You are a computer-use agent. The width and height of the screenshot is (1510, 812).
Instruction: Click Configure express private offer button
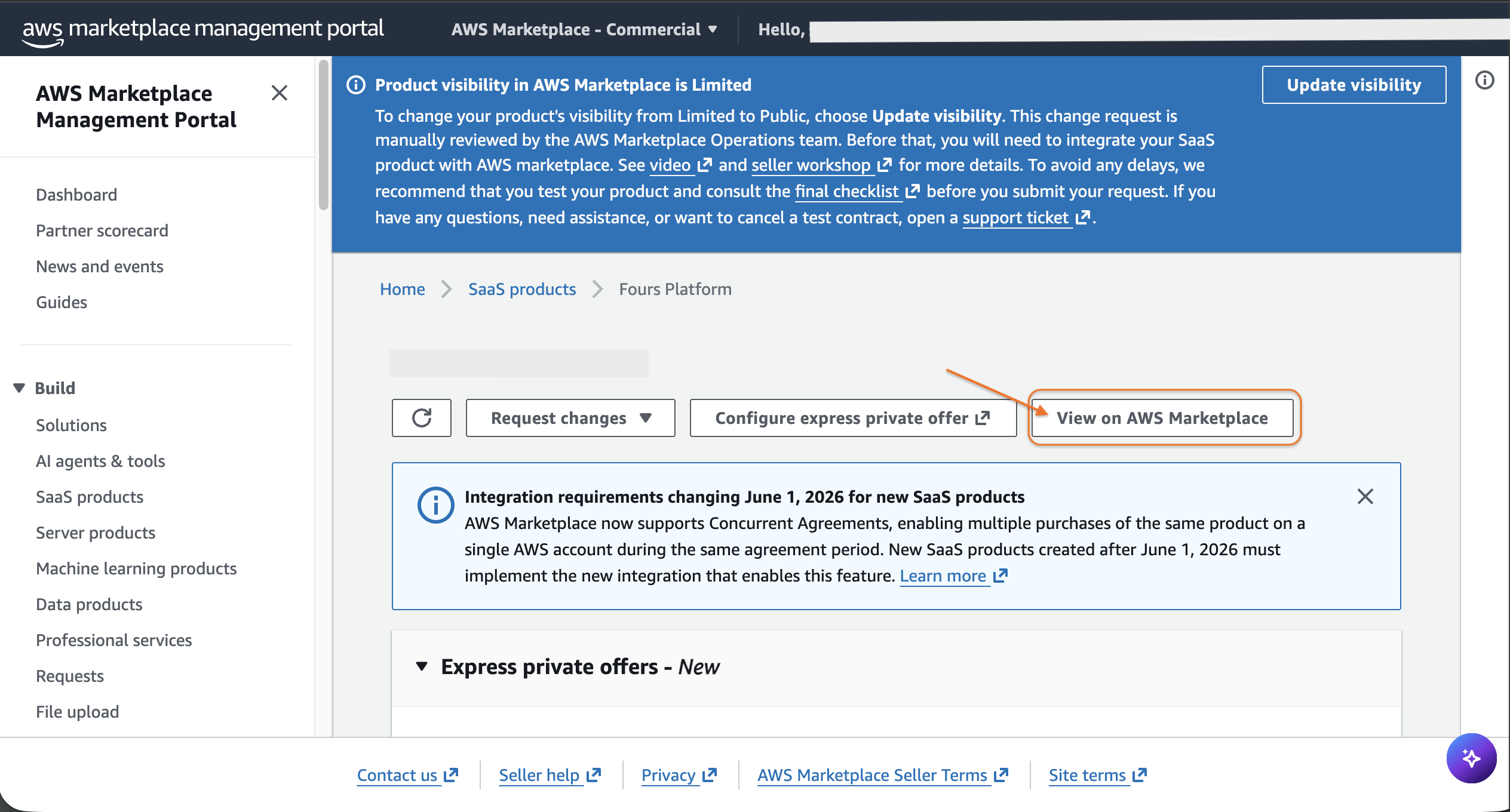[x=853, y=418]
